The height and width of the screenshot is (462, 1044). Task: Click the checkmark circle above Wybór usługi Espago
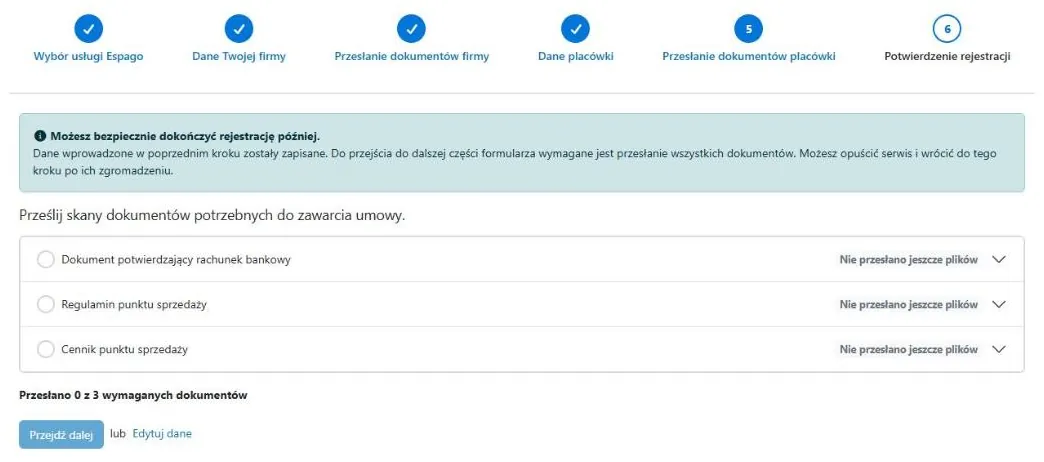tap(89, 29)
